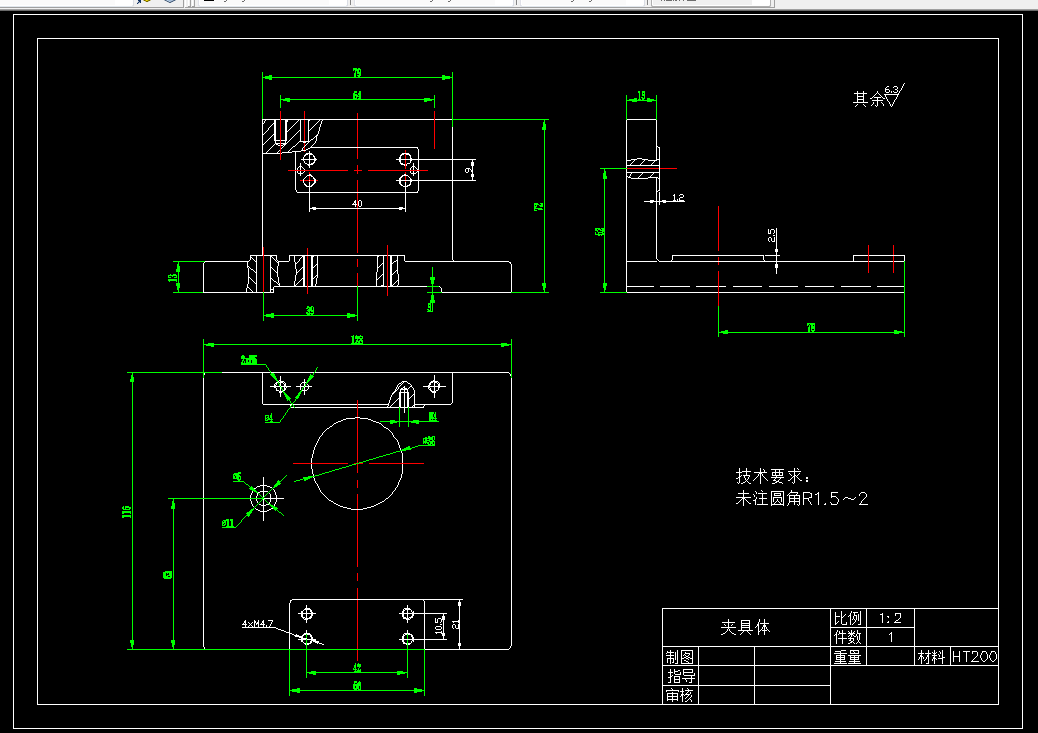The width and height of the screenshot is (1038, 733).
Task: Select the 116 plan view height dimension
Action: (126, 511)
